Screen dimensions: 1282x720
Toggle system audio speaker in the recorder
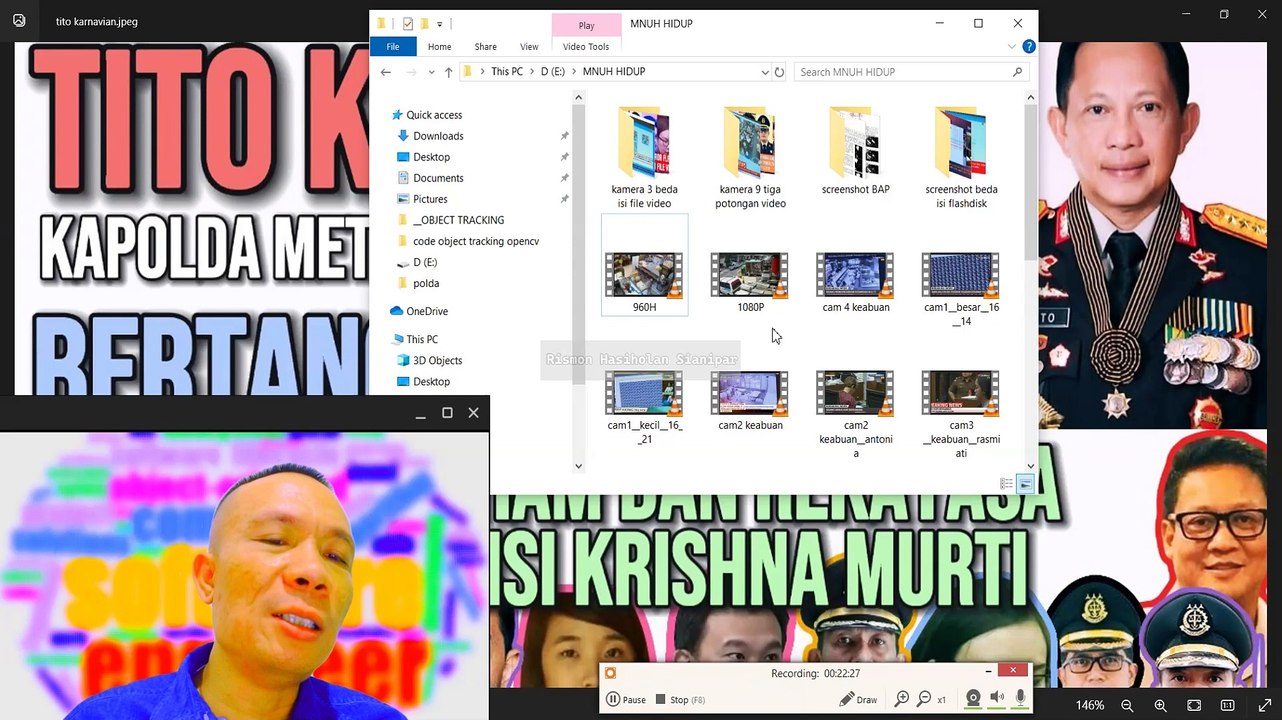click(997, 698)
